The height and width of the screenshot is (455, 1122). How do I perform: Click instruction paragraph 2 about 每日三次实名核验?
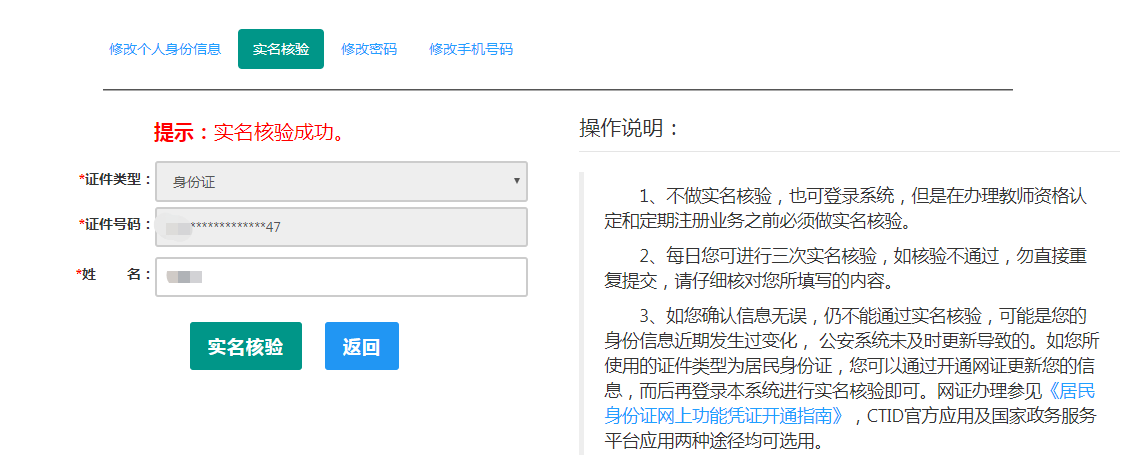click(845, 268)
